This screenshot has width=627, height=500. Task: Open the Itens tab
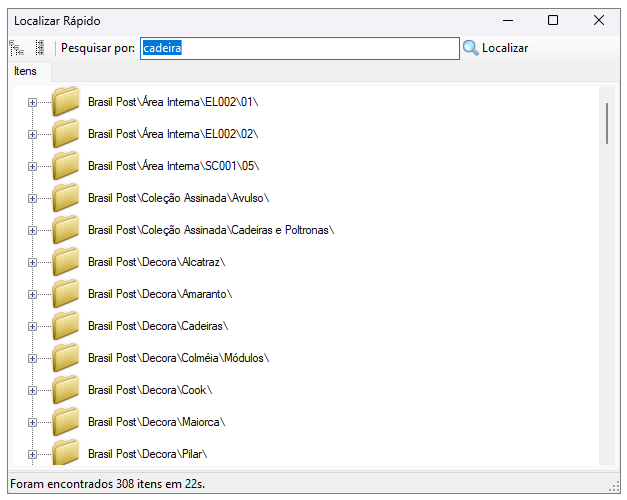25,72
